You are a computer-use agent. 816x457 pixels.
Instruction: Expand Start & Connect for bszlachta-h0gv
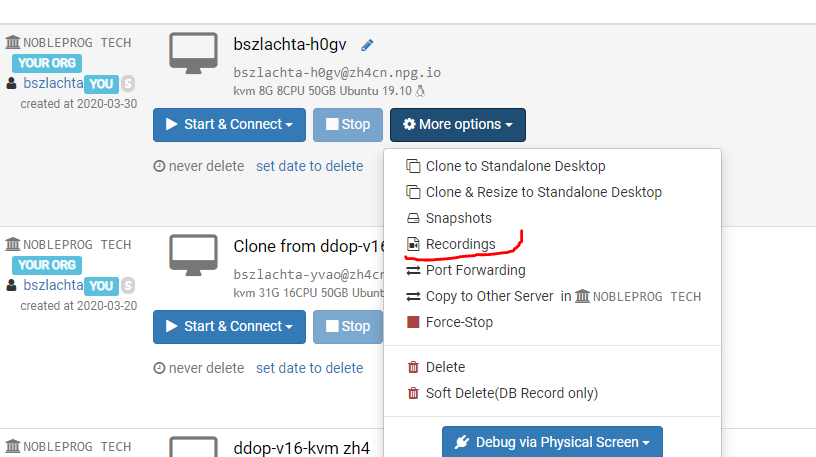coord(230,125)
